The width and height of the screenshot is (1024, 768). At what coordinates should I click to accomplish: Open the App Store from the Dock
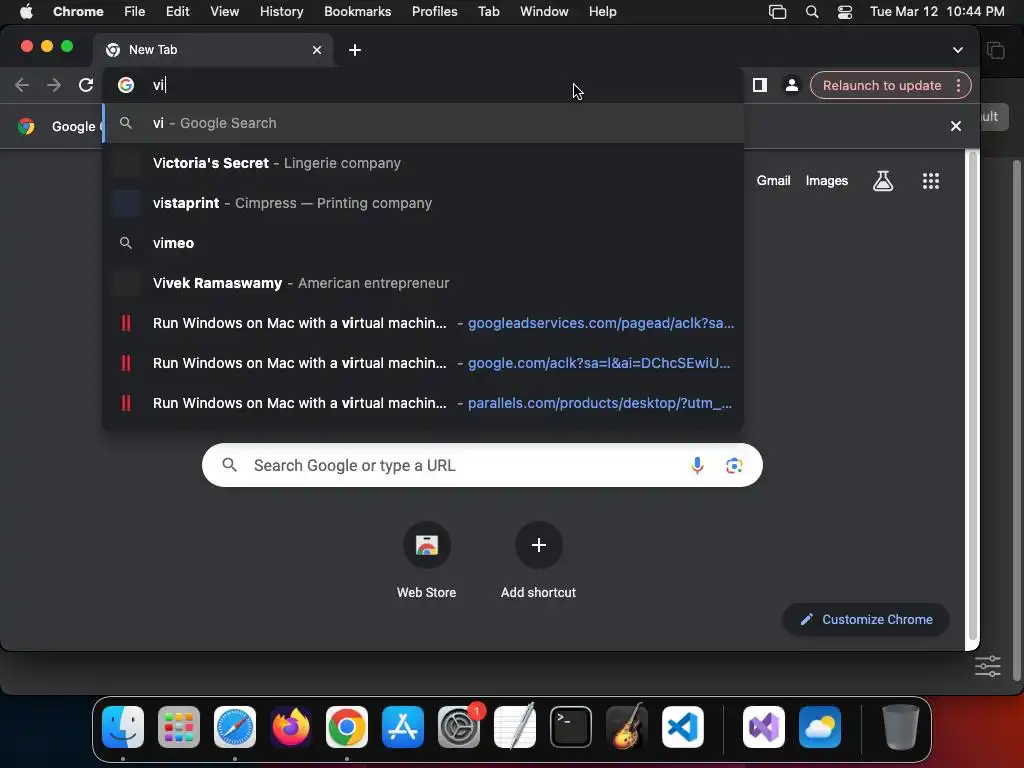pyautogui.click(x=403, y=727)
